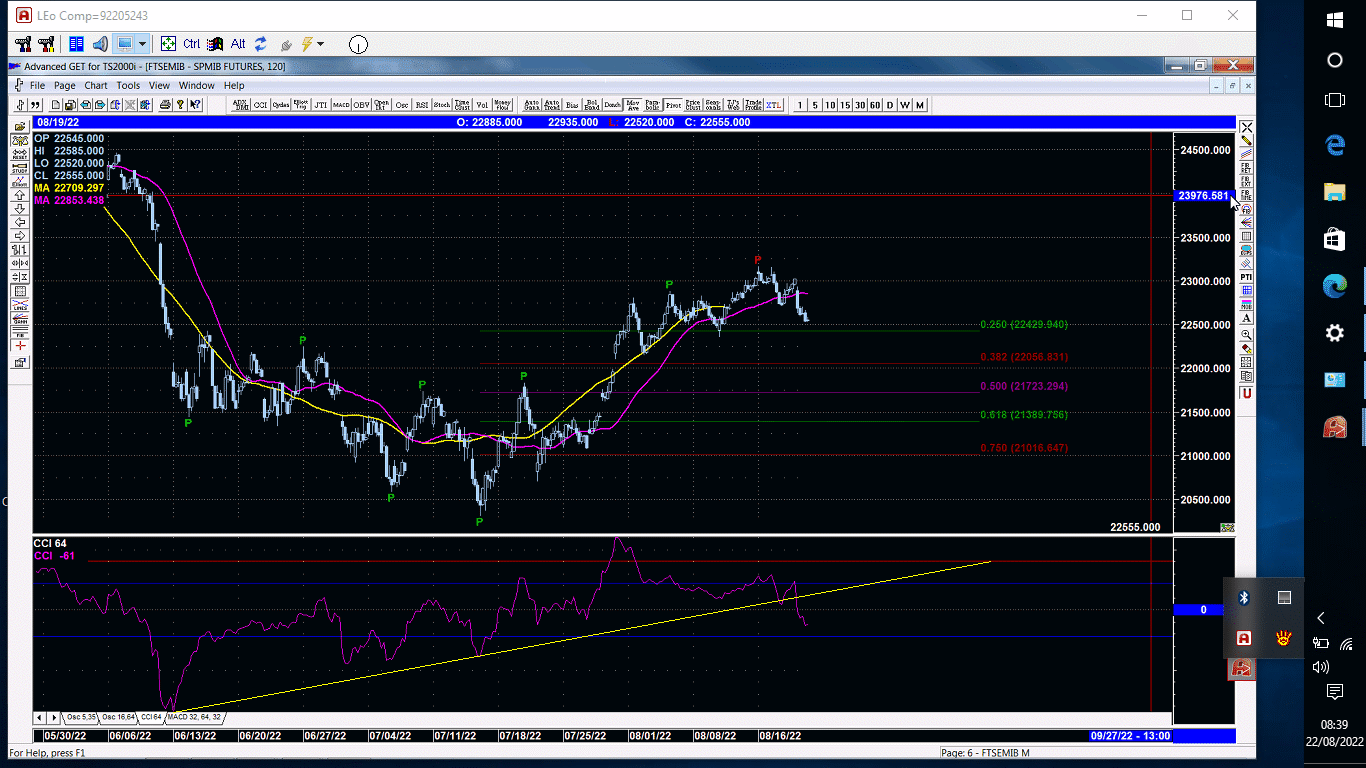Click the Trade Profile button
The height and width of the screenshot is (768, 1366).
click(753, 103)
